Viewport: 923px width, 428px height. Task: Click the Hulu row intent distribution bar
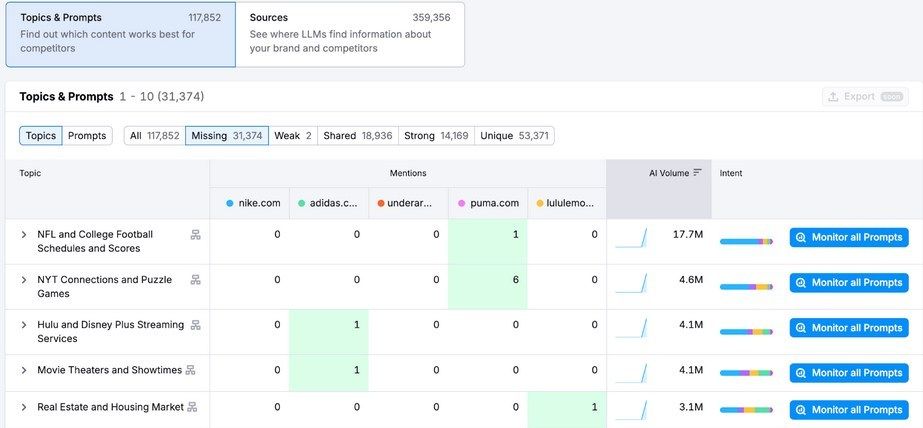click(x=746, y=332)
